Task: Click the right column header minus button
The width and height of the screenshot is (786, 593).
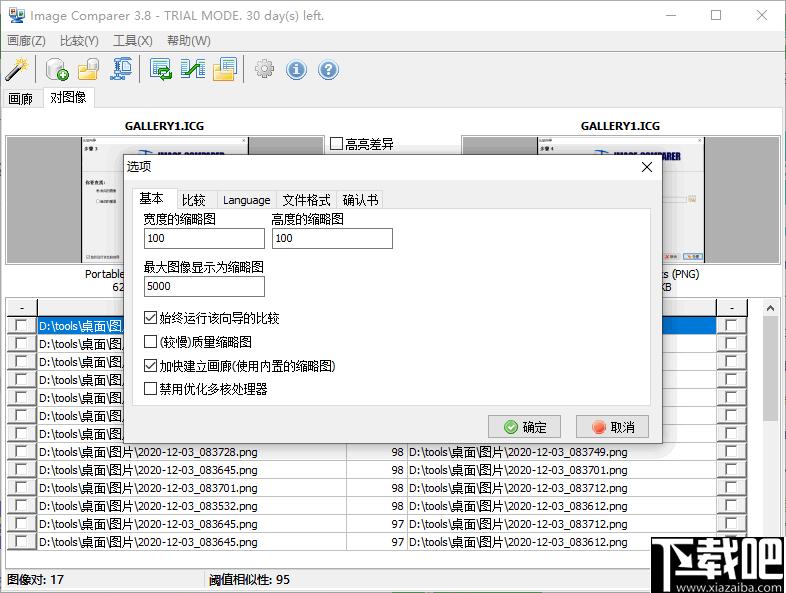Action: (732, 307)
